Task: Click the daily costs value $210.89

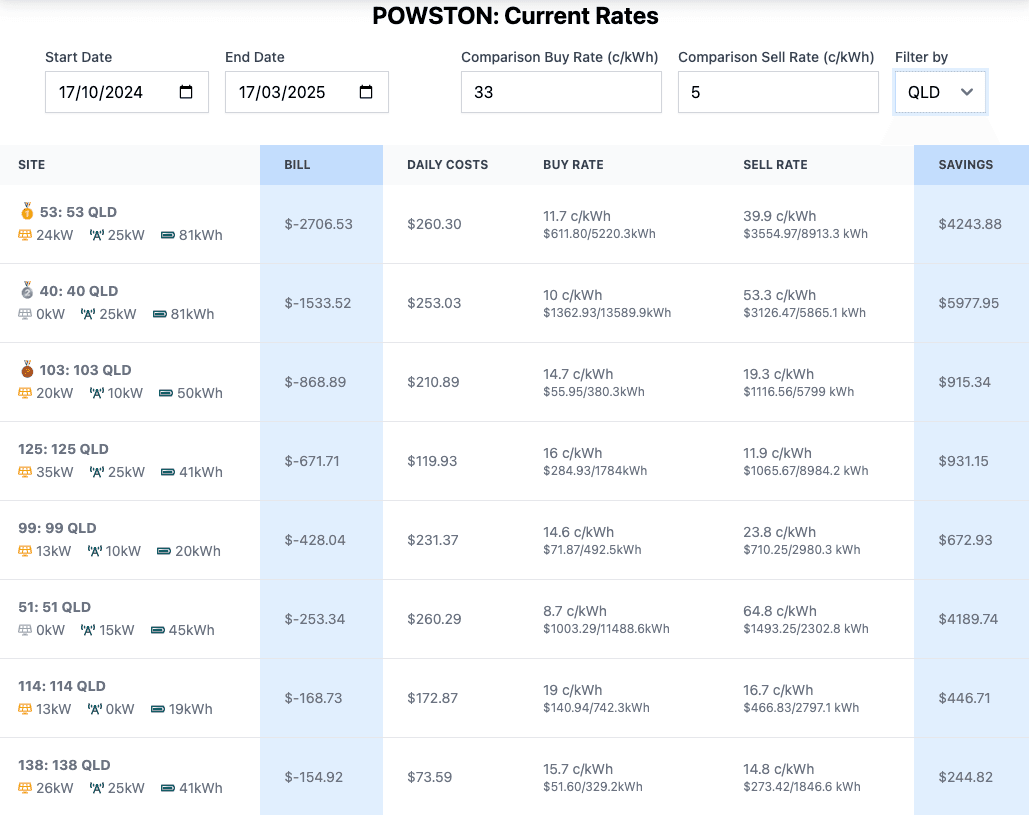Action: pos(433,382)
